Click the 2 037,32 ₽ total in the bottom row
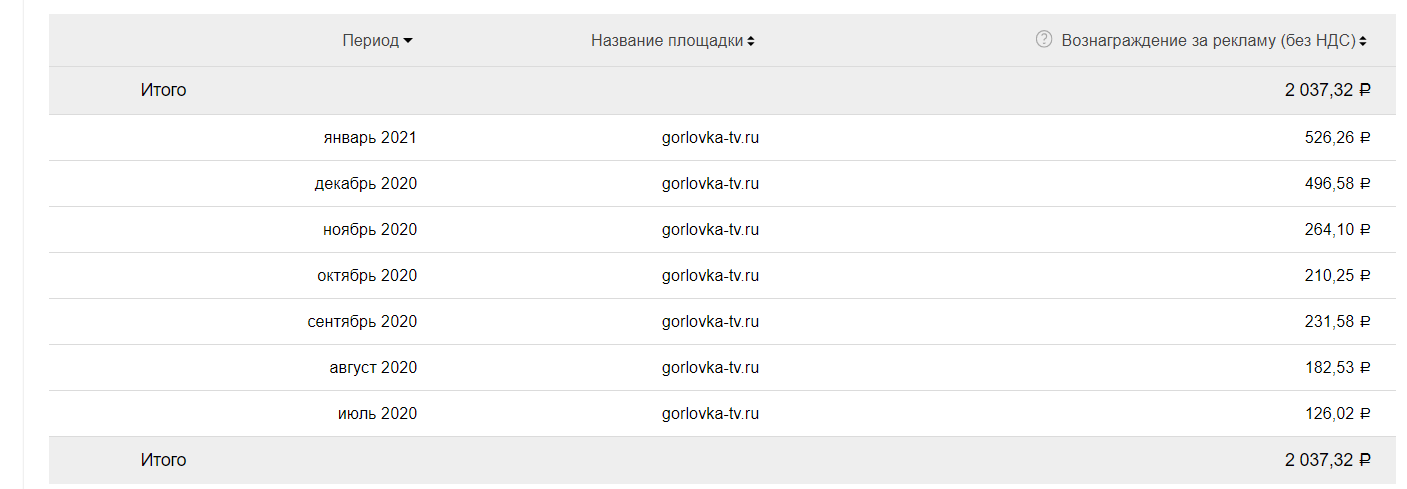Screen dimensions: 1407x489 point(1327,460)
